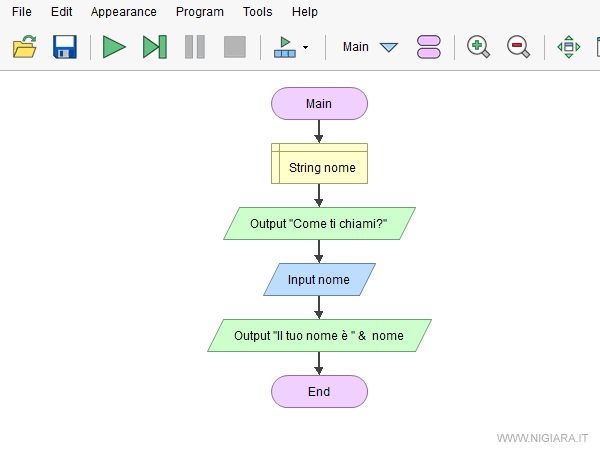The width and height of the screenshot is (600, 450).
Task: Pause the program execution
Action: 195,46
